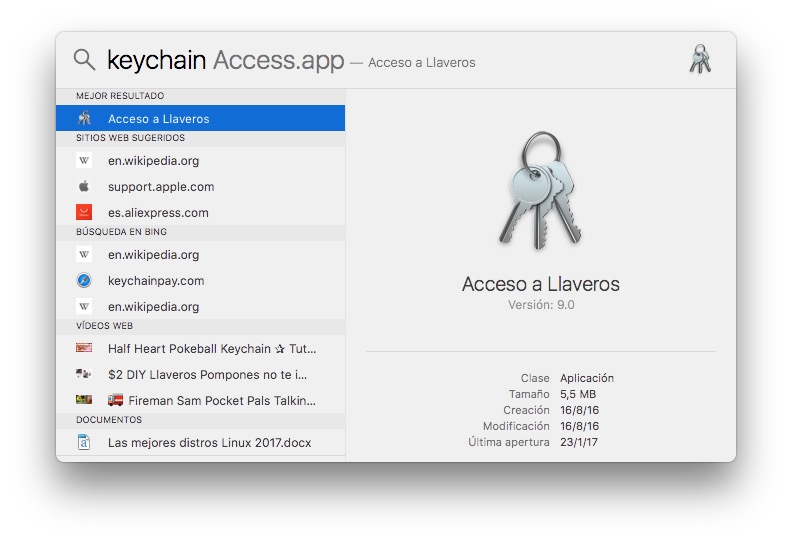
Task: Click the Fireman Sam video thumbnail
Action: (84, 400)
